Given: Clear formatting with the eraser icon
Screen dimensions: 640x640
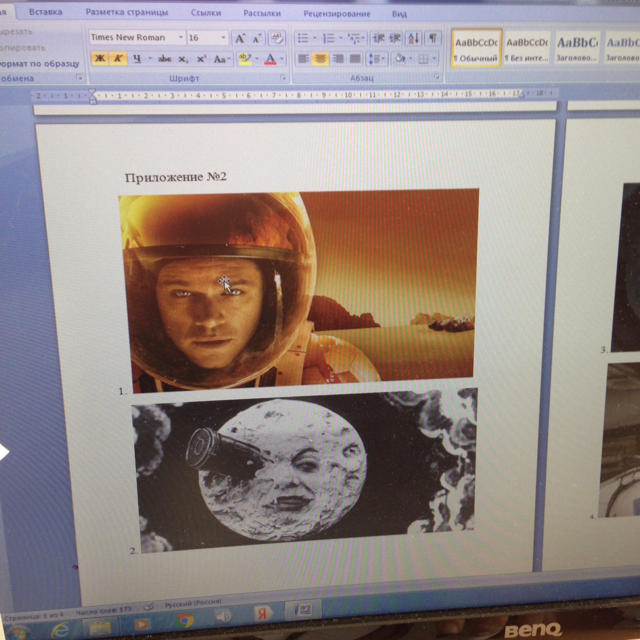Looking at the screenshot, I should click(x=277, y=38).
